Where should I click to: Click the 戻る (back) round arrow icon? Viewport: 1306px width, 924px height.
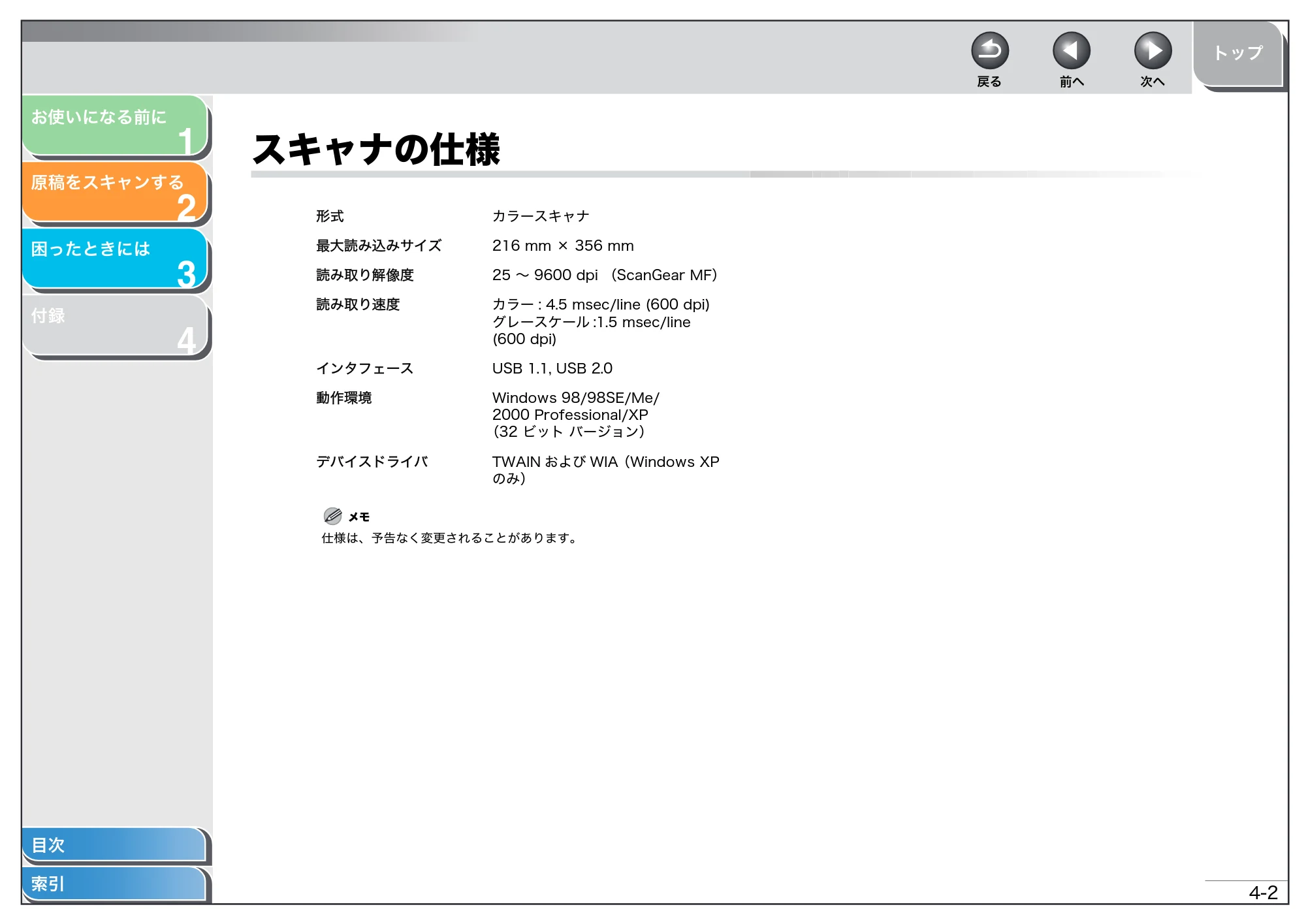989,51
